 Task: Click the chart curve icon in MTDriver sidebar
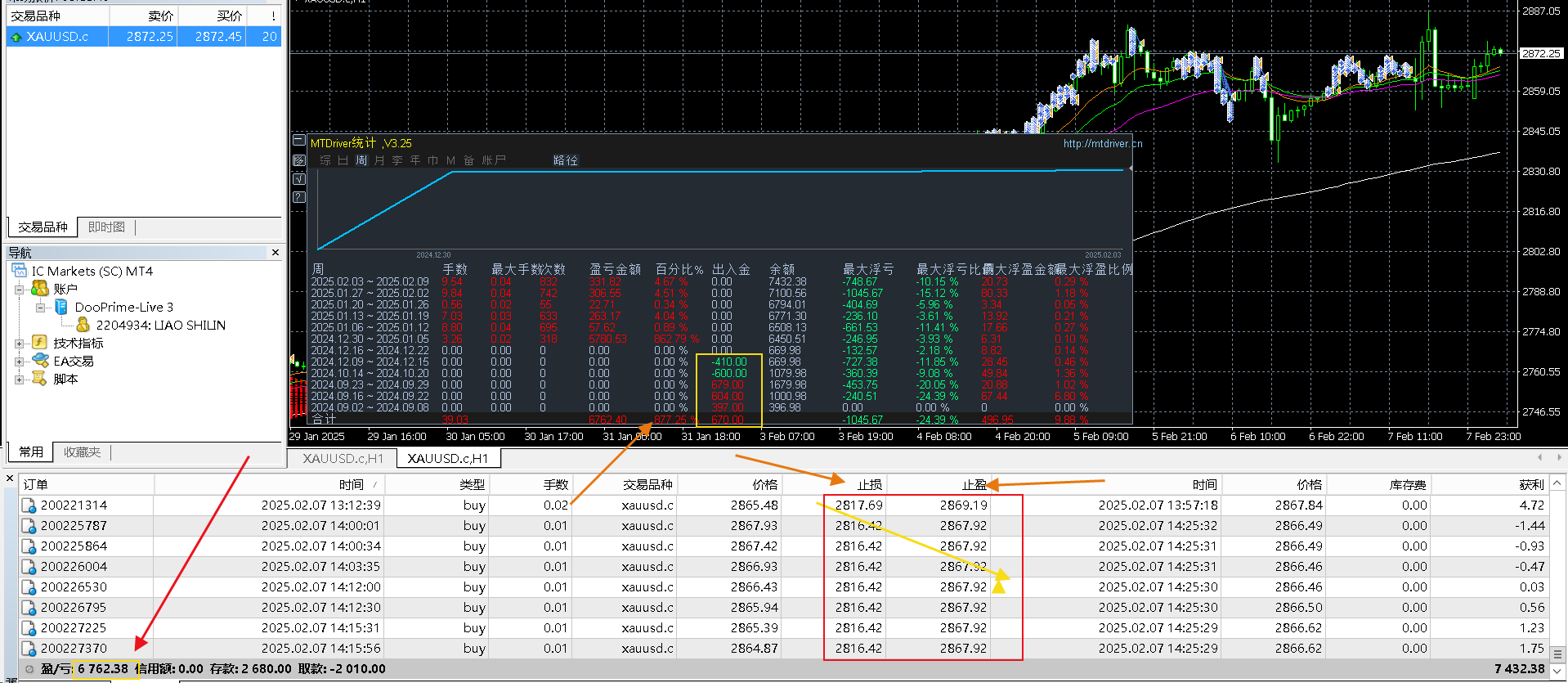coord(298,178)
